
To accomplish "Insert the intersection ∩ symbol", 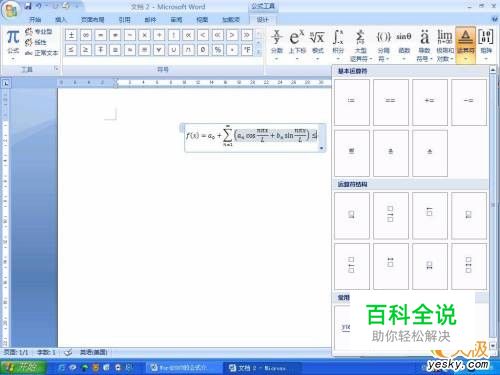I will click(188, 50).
